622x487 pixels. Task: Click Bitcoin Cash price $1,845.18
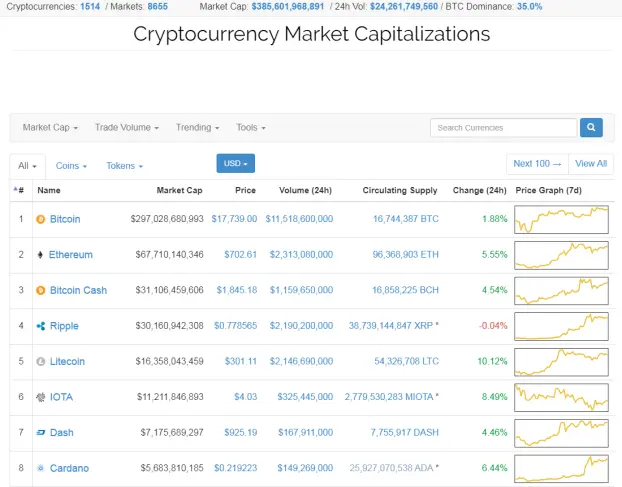[236, 290]
